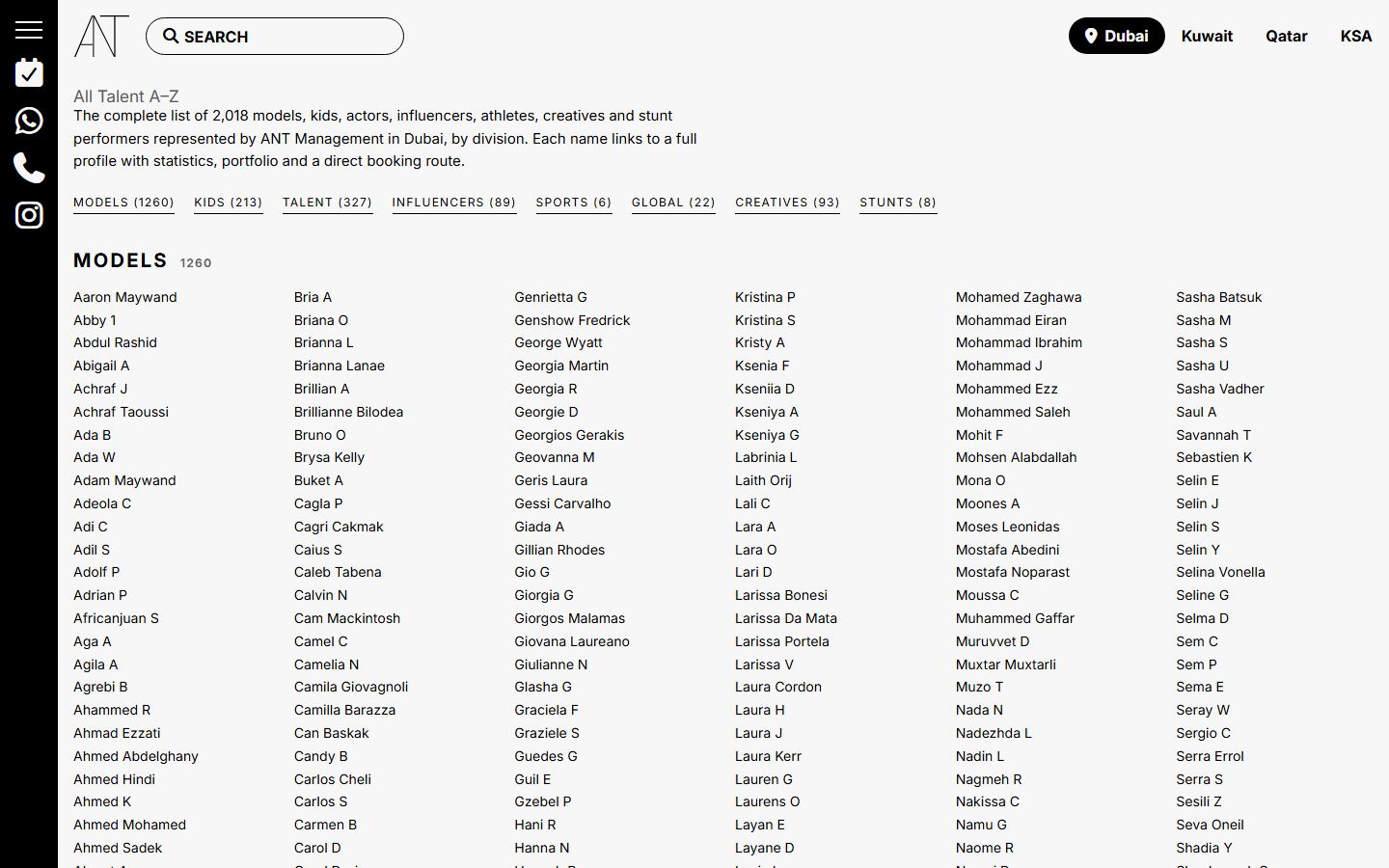Image resolution: width=1389 pixels, height=868 pixels.
Task: Open Mohsen Alabdallah's profile
Action: [1017, 457]
